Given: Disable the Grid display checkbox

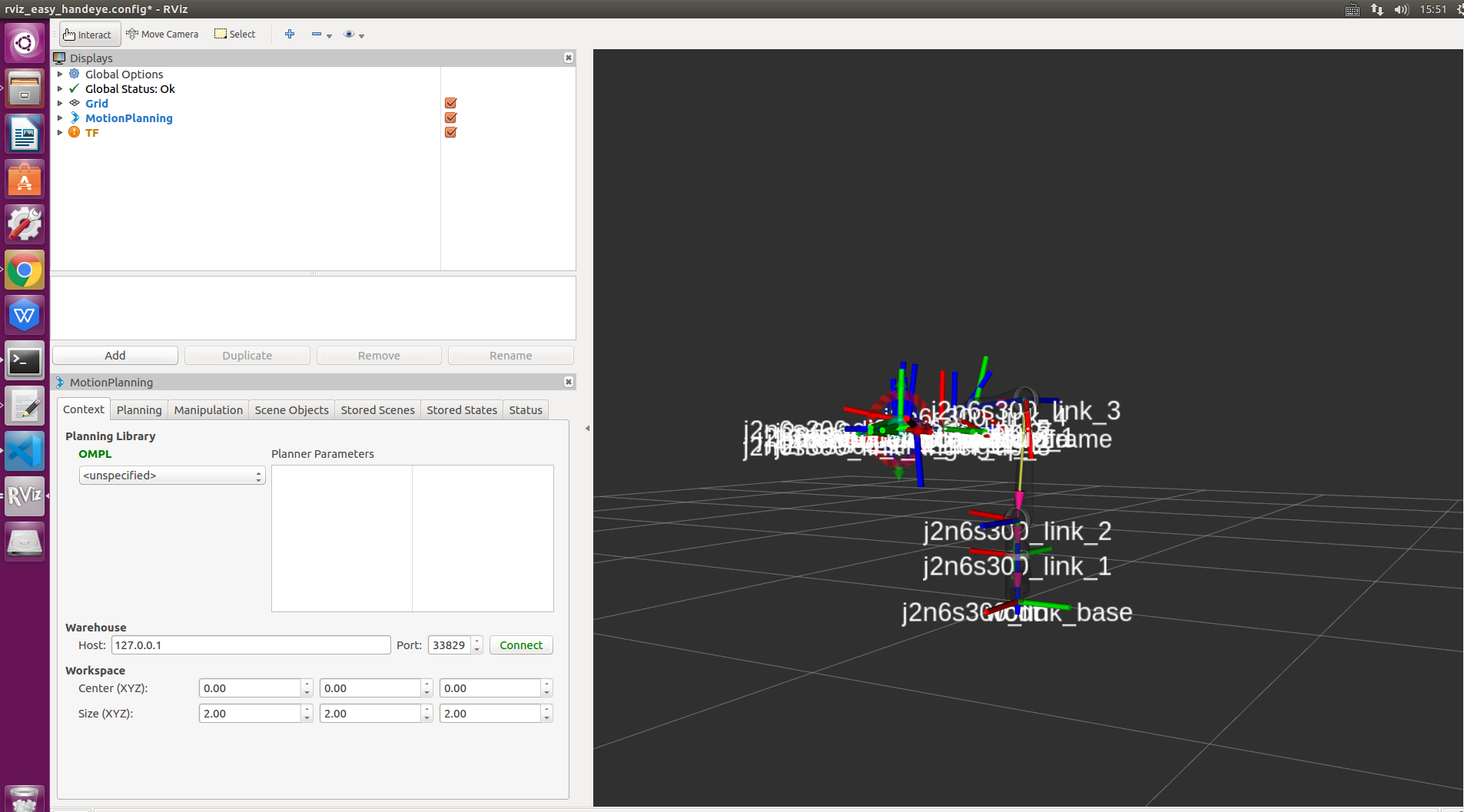Looking at the screenshot, I should [x=450, y=103].
